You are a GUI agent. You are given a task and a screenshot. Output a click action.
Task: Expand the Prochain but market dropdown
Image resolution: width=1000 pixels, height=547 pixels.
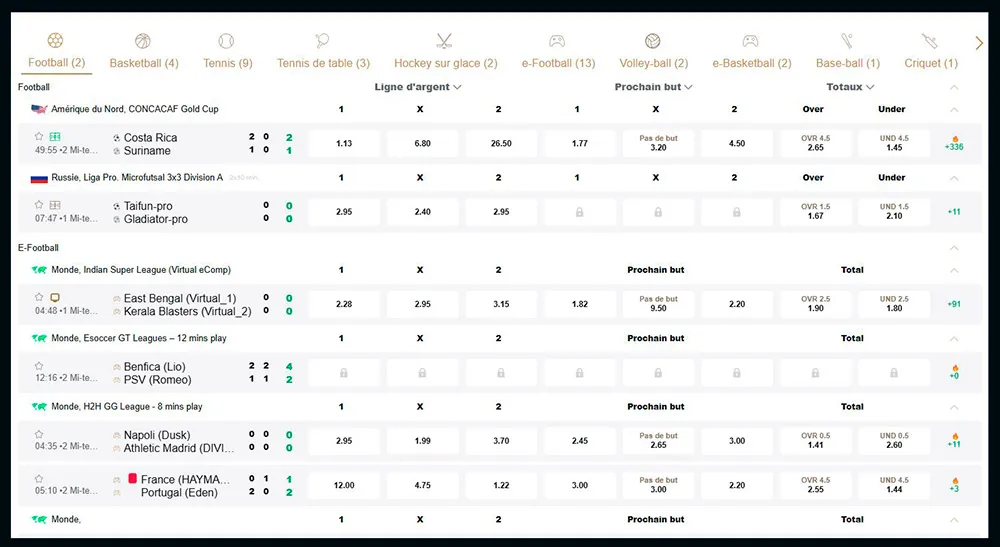pos(654,87)
